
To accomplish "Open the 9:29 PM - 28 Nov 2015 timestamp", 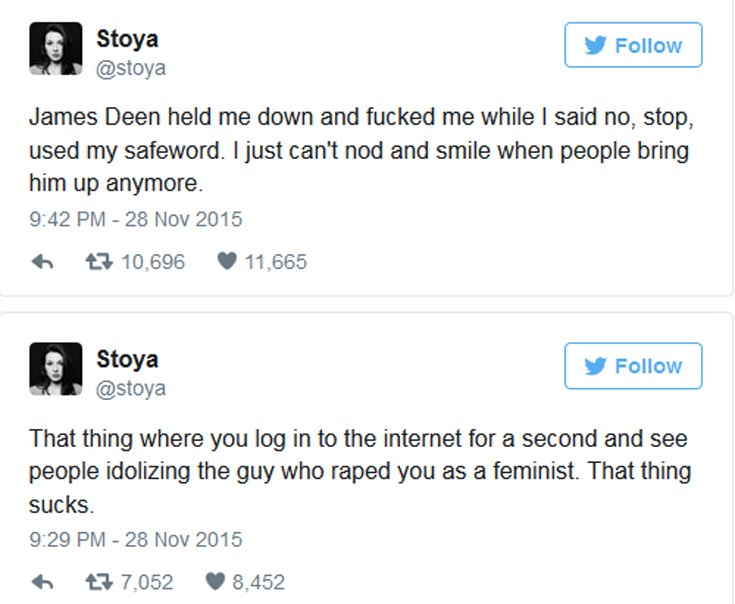I will pyautogui.click(x=135, y=539).
